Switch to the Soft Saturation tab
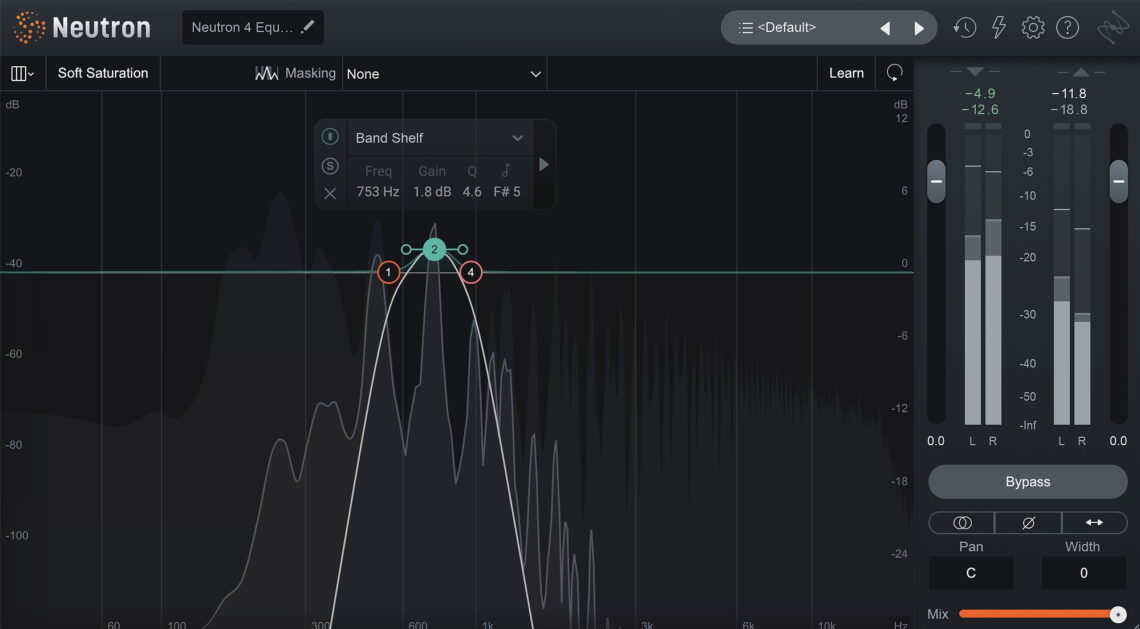 pyautogui.click(x=103, y=72)
